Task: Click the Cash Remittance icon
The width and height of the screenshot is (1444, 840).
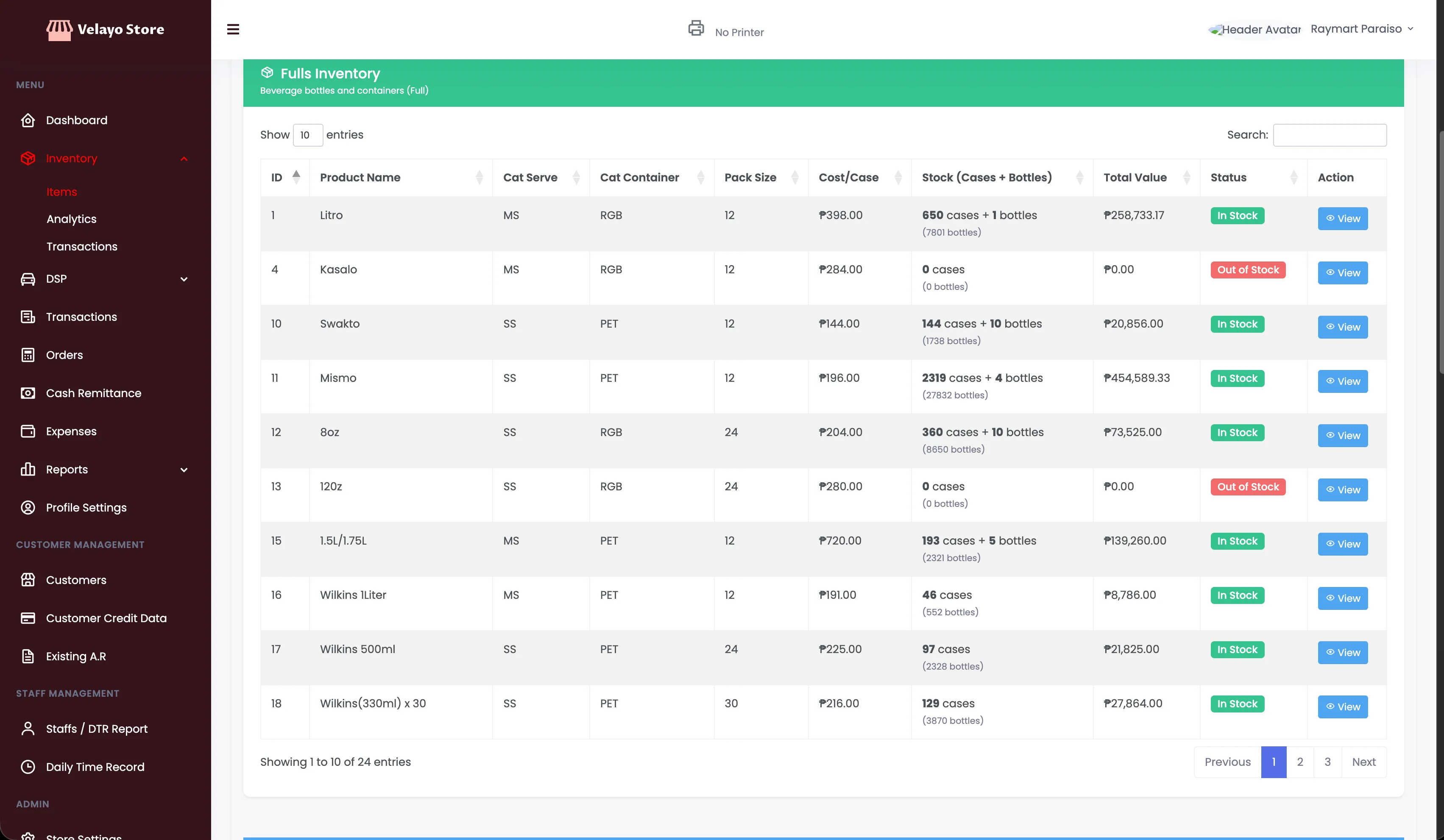Action: point(28,393)
